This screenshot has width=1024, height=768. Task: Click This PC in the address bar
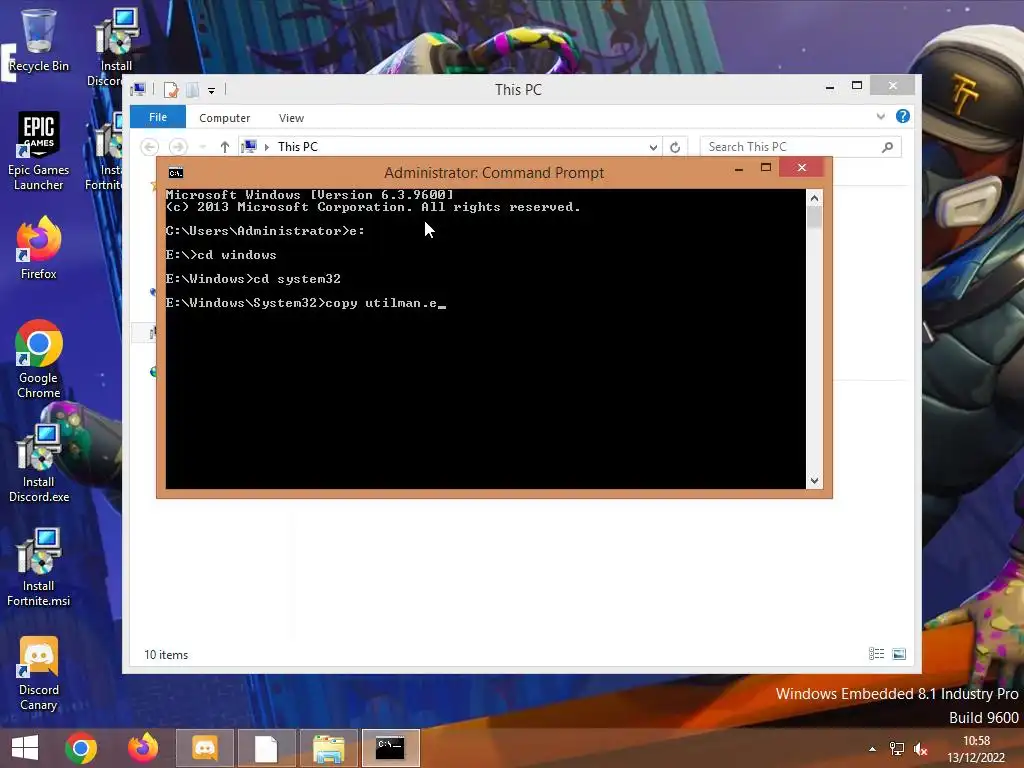[x=298, y=147]
